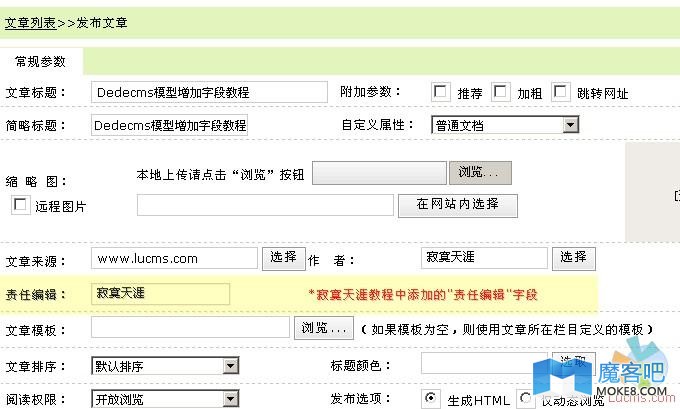Focus the 文章标题 input field
This screenshot has width=680, height=409.
pyautogui.click(x=209, y=92)
